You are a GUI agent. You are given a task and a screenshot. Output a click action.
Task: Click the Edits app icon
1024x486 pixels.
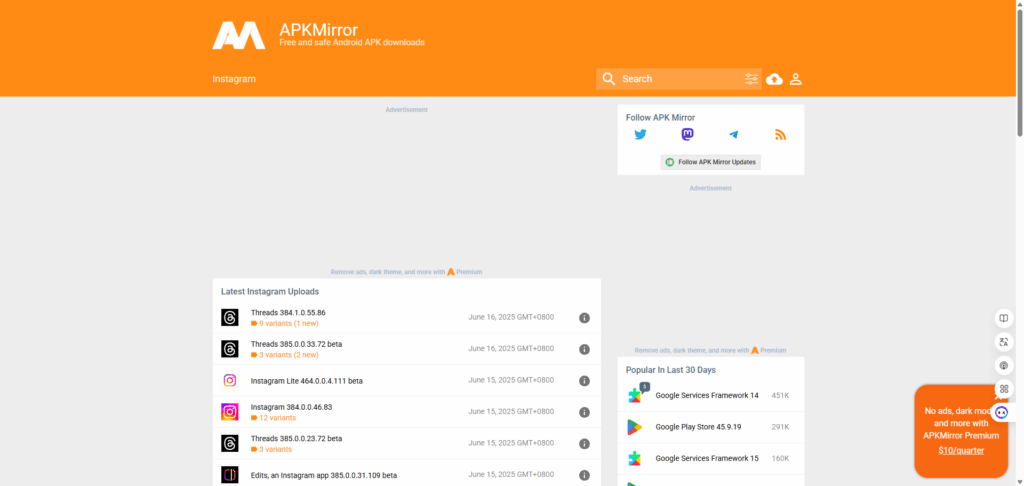230,474
